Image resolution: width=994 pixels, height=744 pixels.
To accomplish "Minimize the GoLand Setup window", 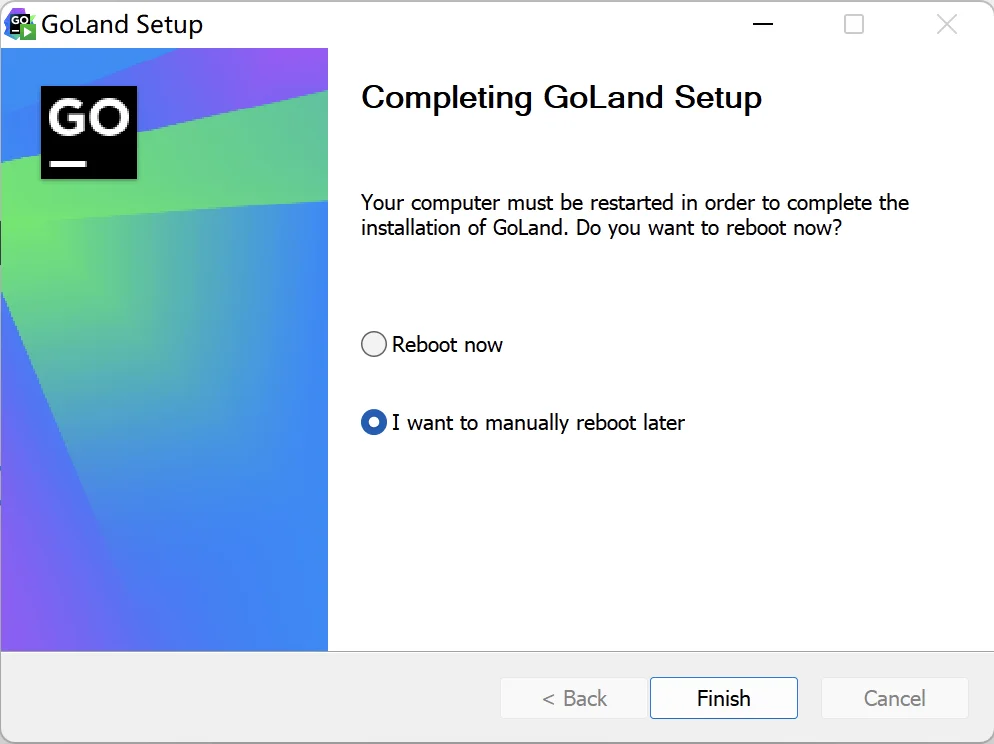I will click(x=763, y=24).
